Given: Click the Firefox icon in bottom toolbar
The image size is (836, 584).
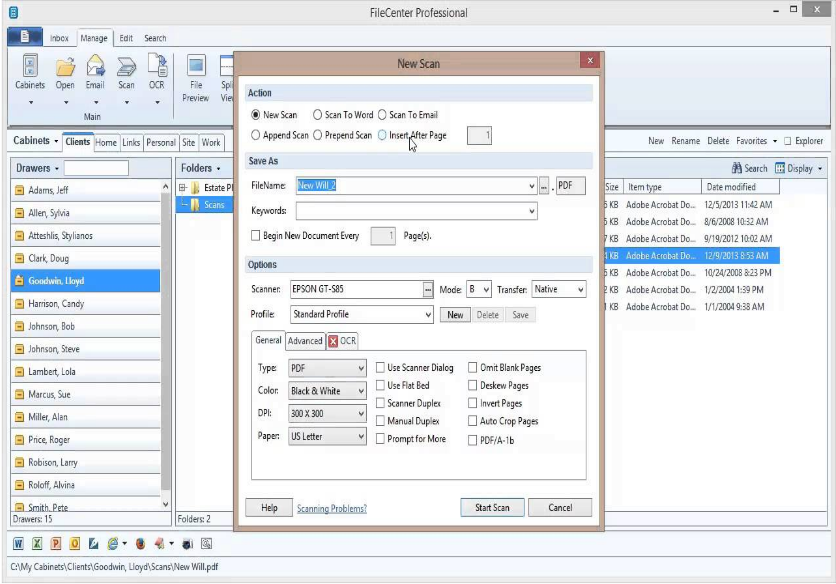Looking at the screenshot, I should pyautogui.click(x=140, y=543).
